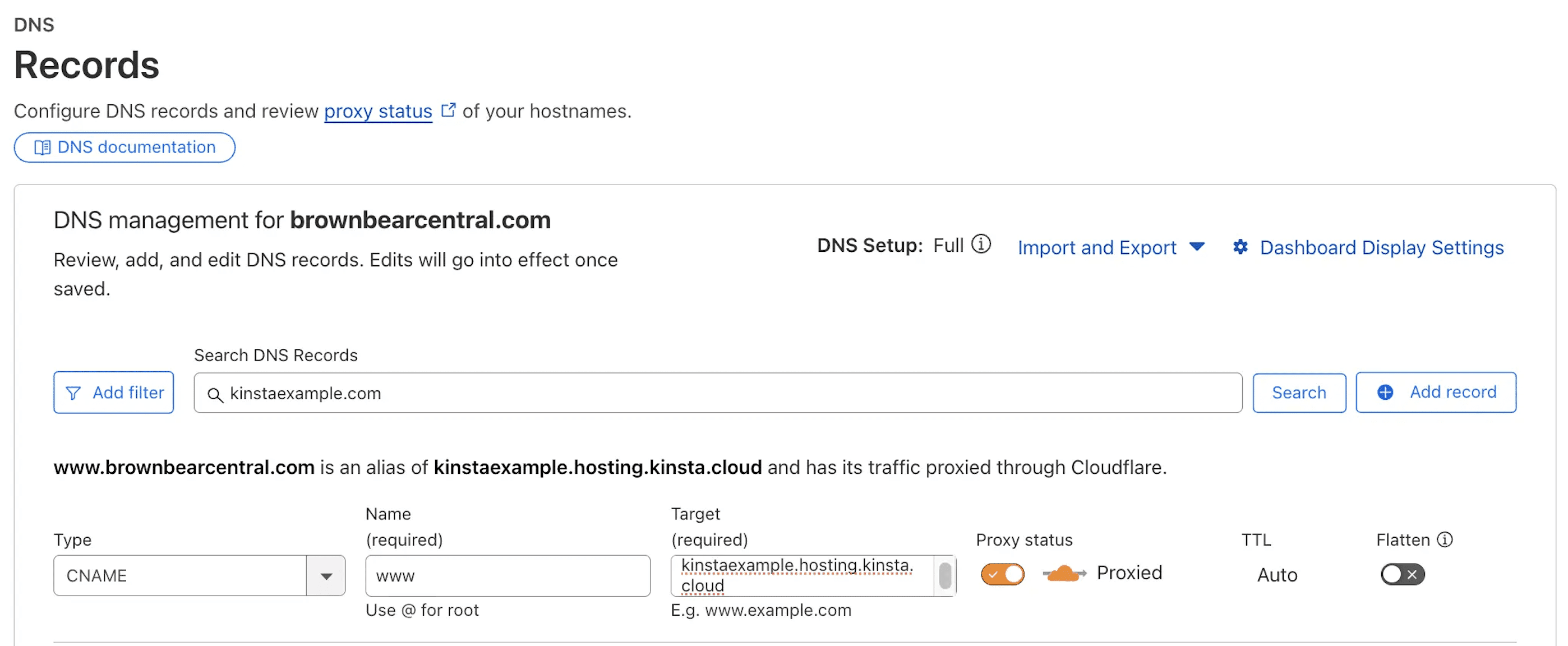Click the plus icon on Add record
Viewport: 1568px width, 646px height.
(x=1385, y=392)
